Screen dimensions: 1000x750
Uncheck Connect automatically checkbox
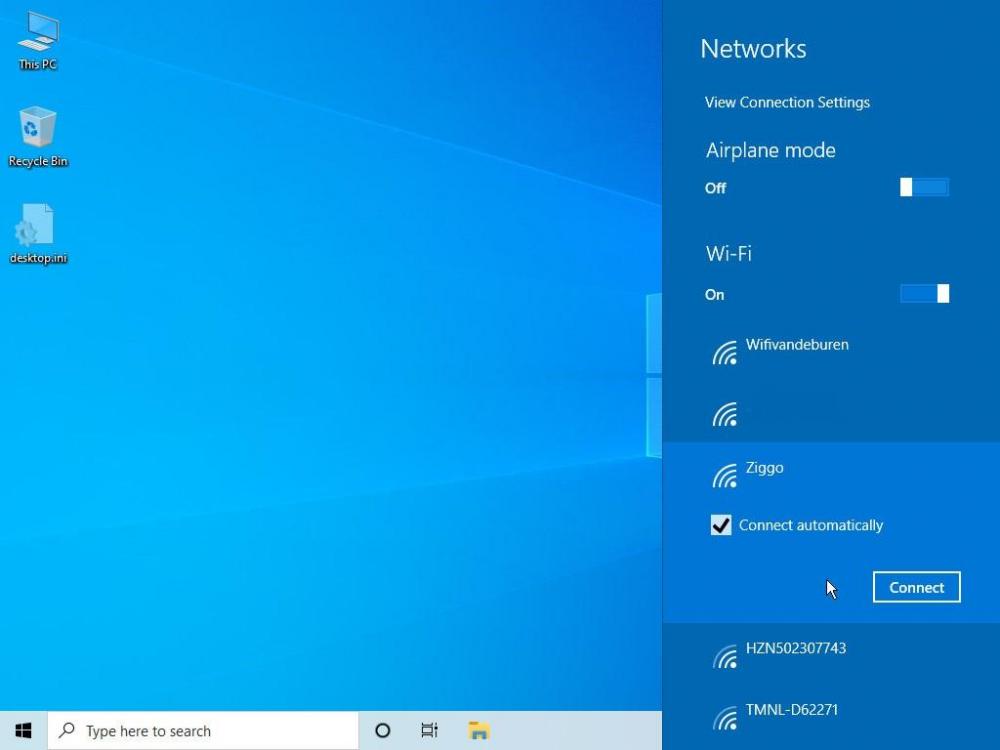pyautogui.click(x=721, y=525)
